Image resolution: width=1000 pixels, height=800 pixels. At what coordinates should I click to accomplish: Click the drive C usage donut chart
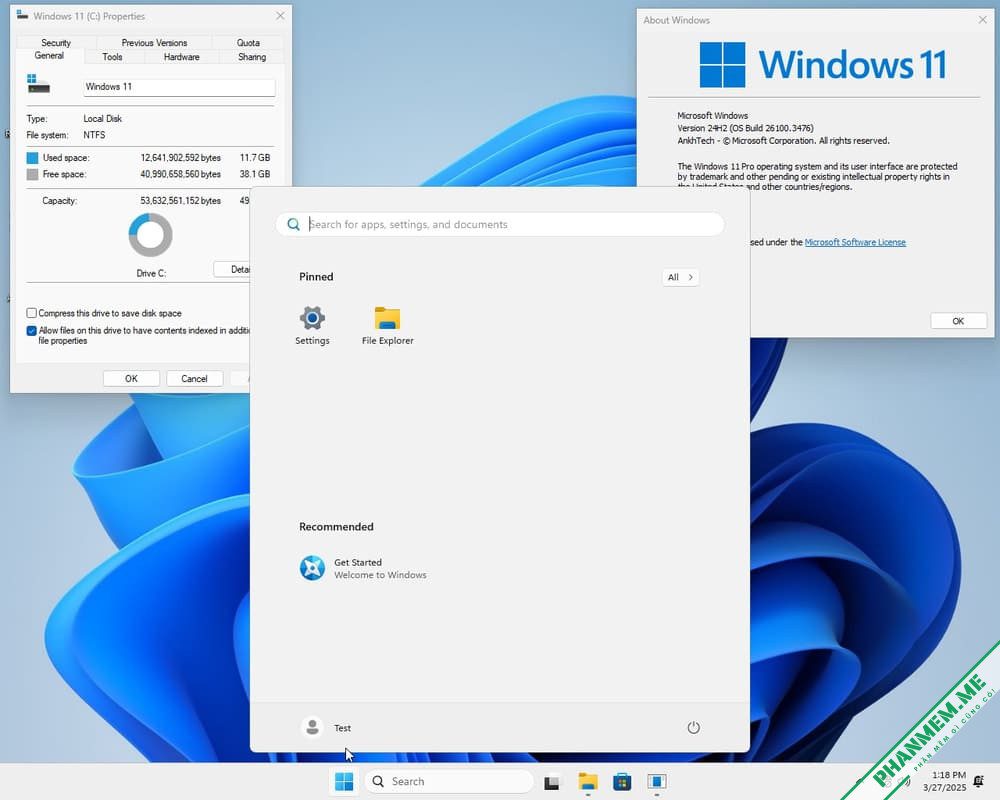coord(151,235)
